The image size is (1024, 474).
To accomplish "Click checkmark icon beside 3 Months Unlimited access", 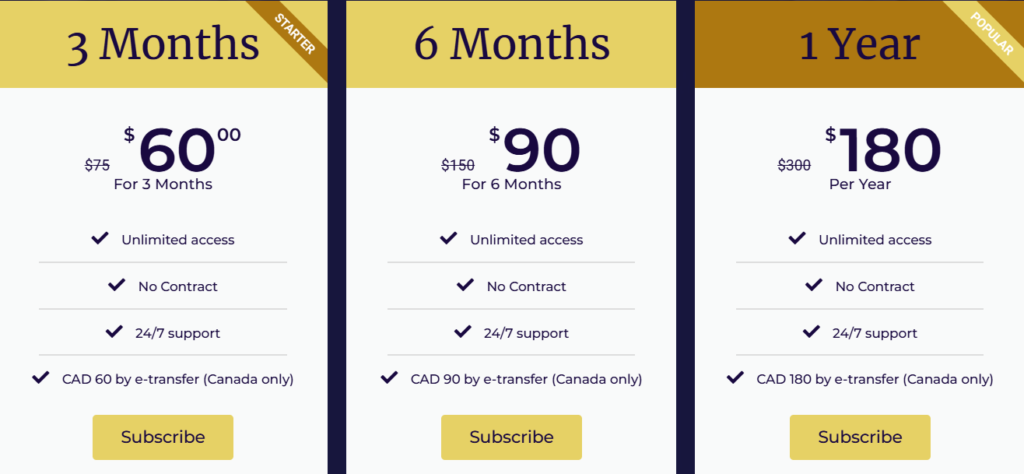I will coord(100,239).
